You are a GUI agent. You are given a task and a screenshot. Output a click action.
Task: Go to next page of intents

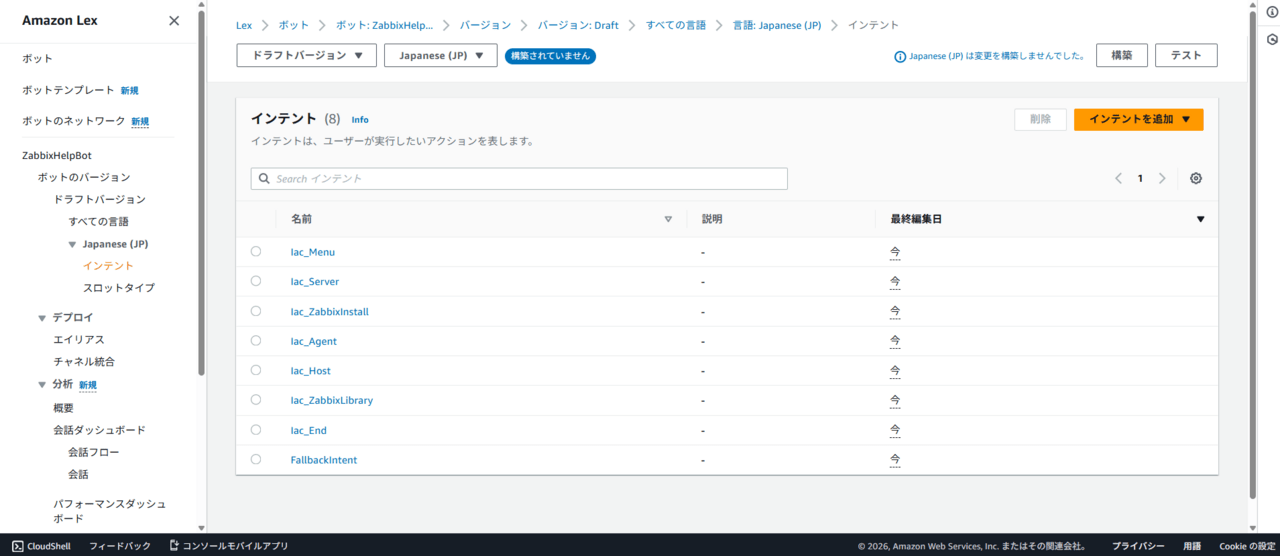tap(1162, 178)
